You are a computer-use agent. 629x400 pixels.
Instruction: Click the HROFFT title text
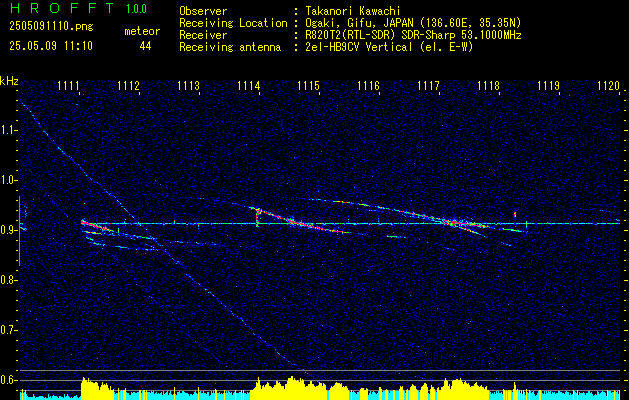[x=62, y=8]
